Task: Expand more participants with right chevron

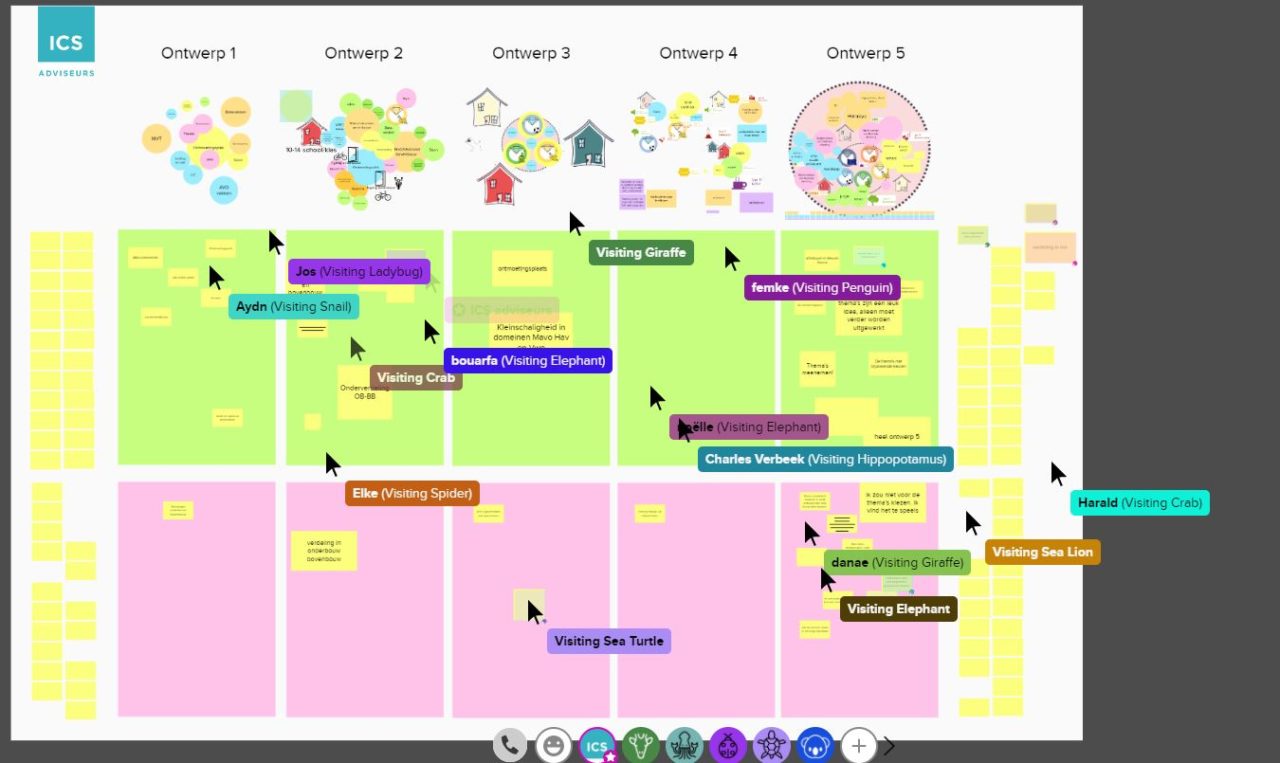Action: coord(888,745)
